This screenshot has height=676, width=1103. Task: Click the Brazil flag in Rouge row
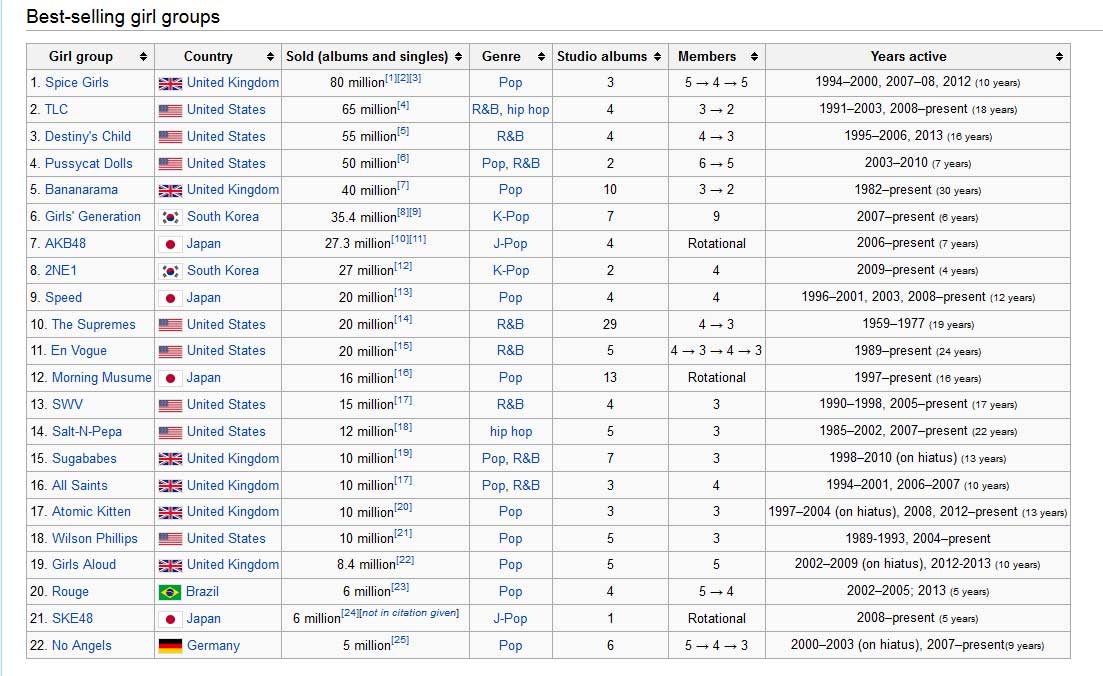coord(170,592)
